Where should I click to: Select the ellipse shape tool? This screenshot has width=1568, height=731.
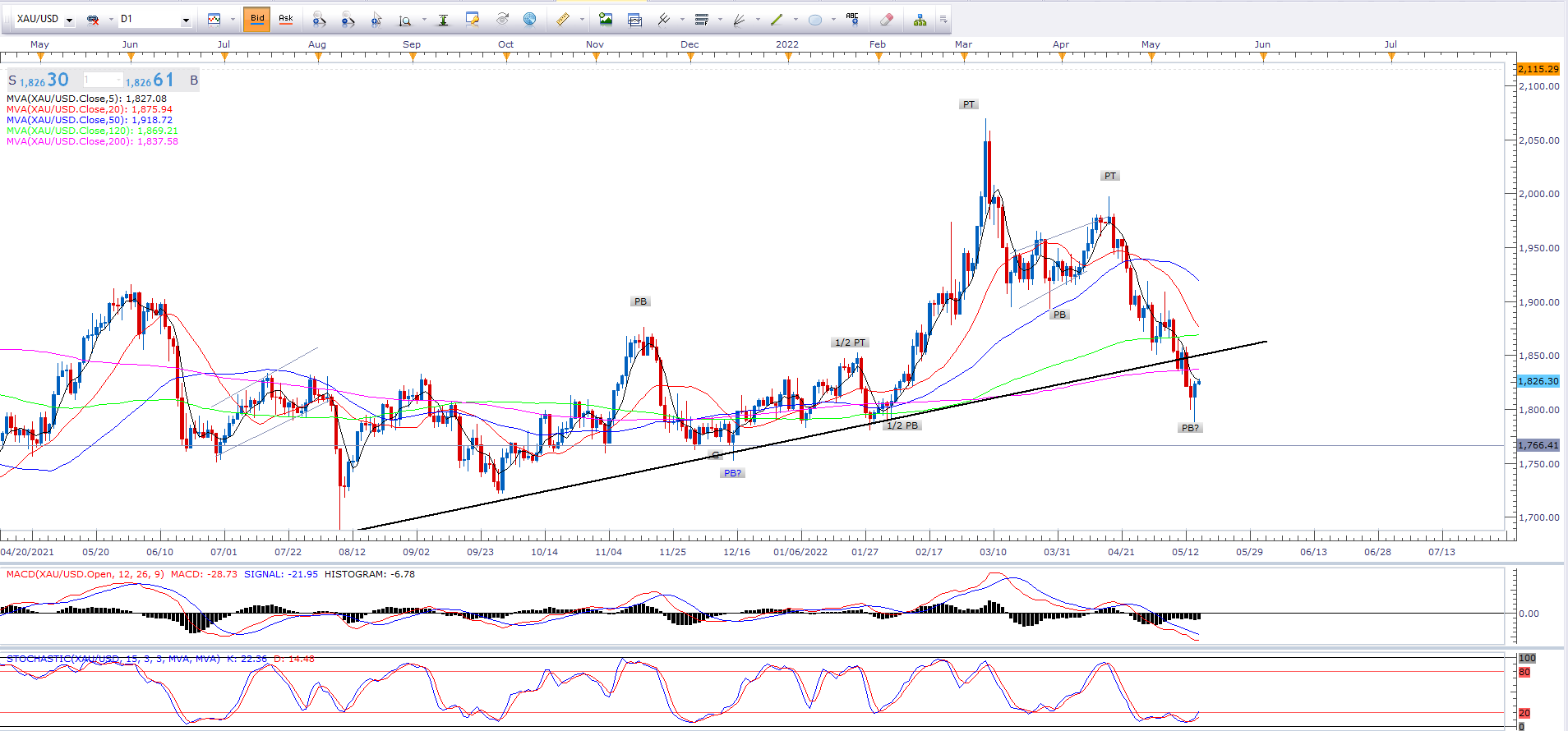[815, 19]
